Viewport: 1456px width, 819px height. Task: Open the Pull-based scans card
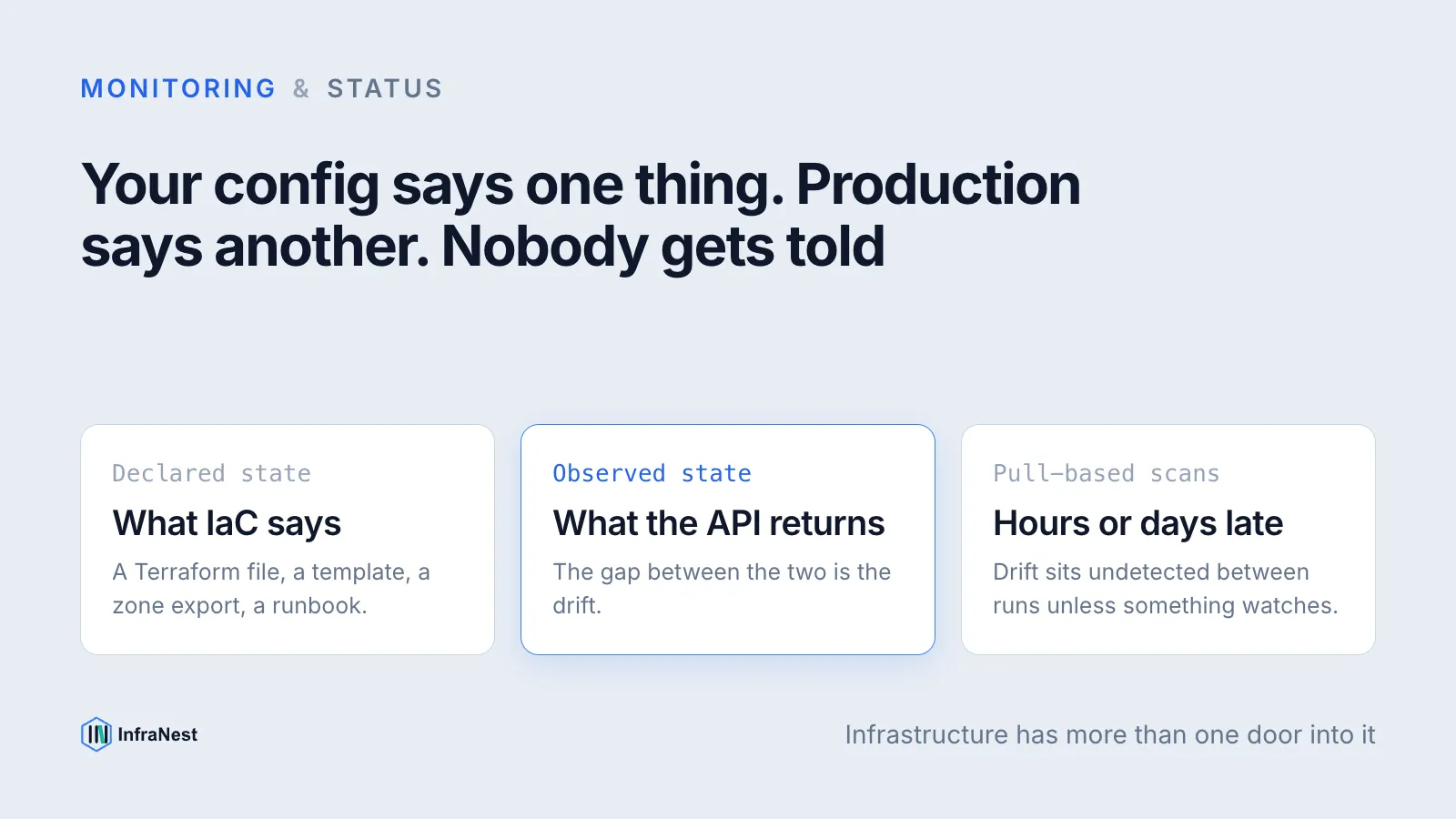click(x=1168, y=540)
